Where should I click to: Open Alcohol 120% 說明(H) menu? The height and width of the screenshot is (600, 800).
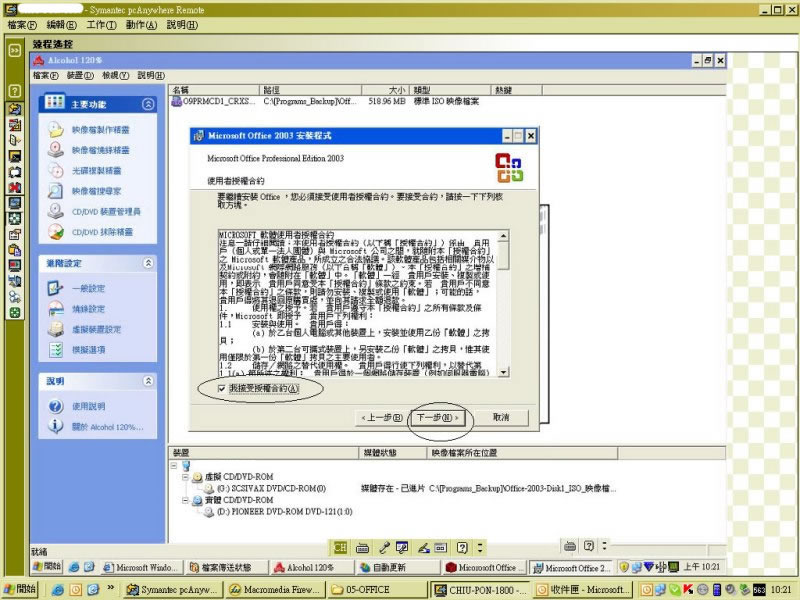tap(151, 76)
